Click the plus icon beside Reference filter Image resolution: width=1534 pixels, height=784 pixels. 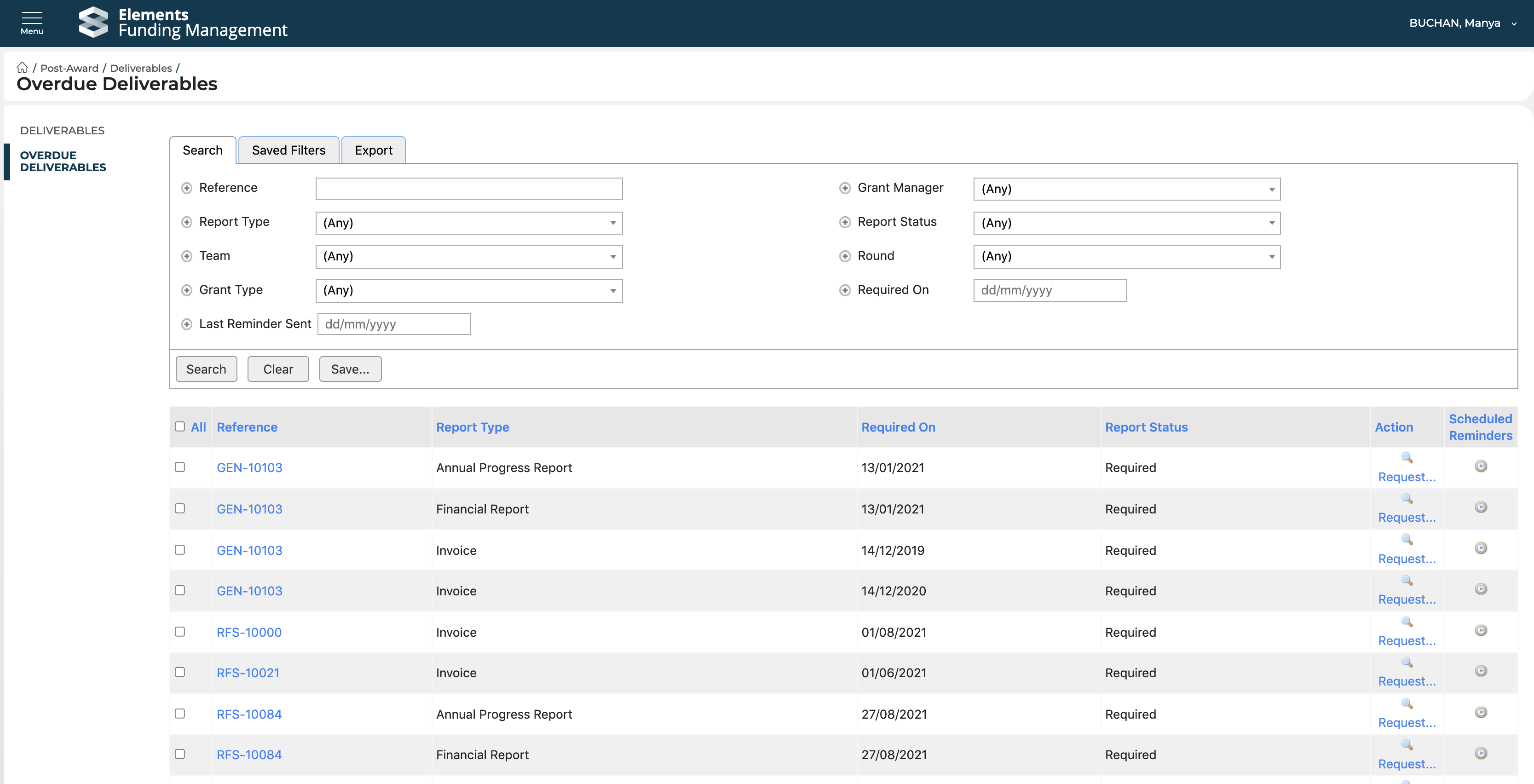point(186,188)
